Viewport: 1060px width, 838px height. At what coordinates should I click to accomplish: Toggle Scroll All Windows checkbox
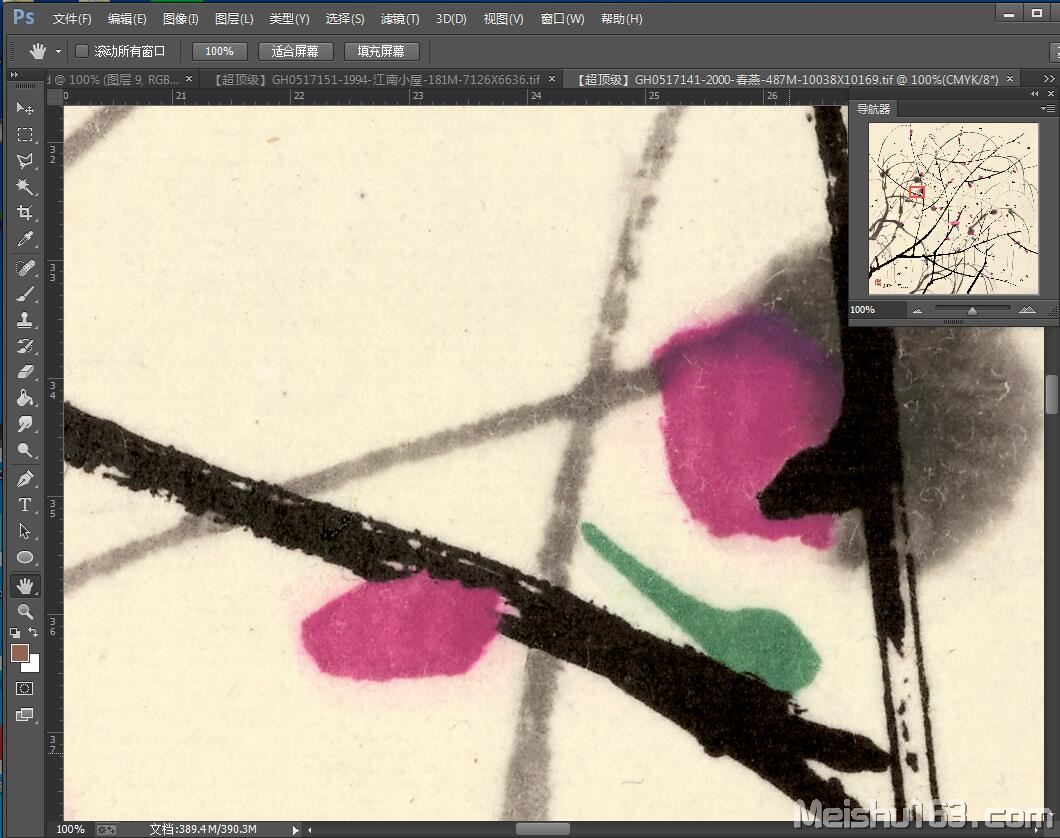click(x=82, y=51)
